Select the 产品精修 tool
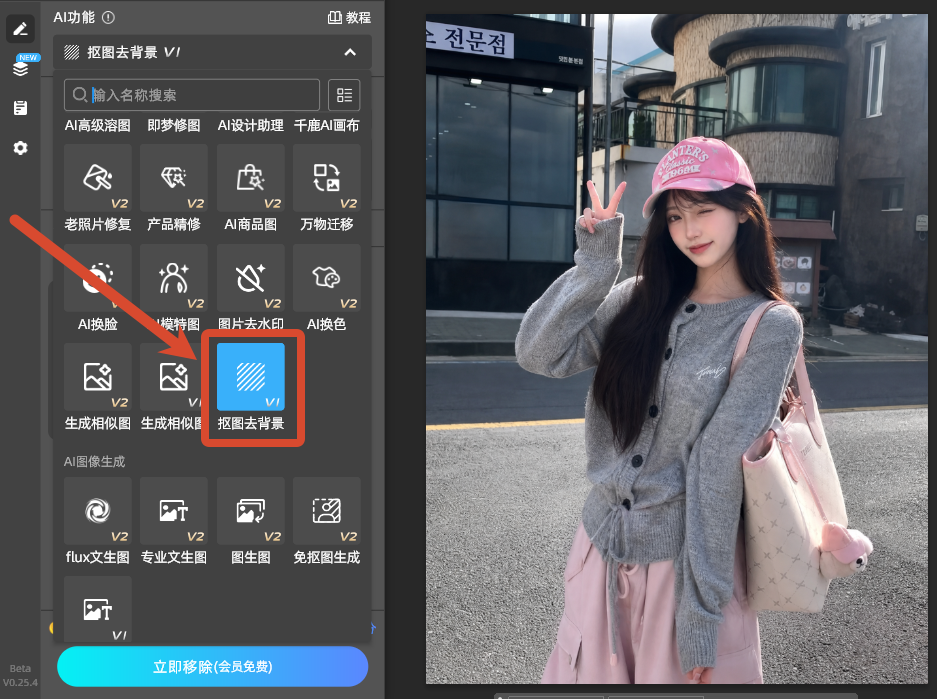This screenshot has width=937, height=699. [x=174, y=189]
